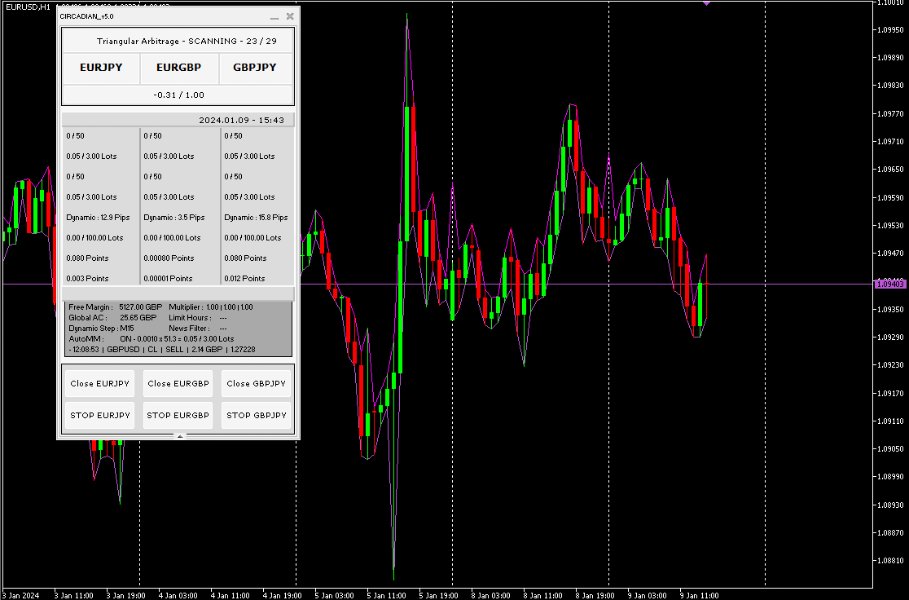Click the 2024.01.09 - 15:43 timestamp
The image size is (909, 600).
(x=241, y=120)
